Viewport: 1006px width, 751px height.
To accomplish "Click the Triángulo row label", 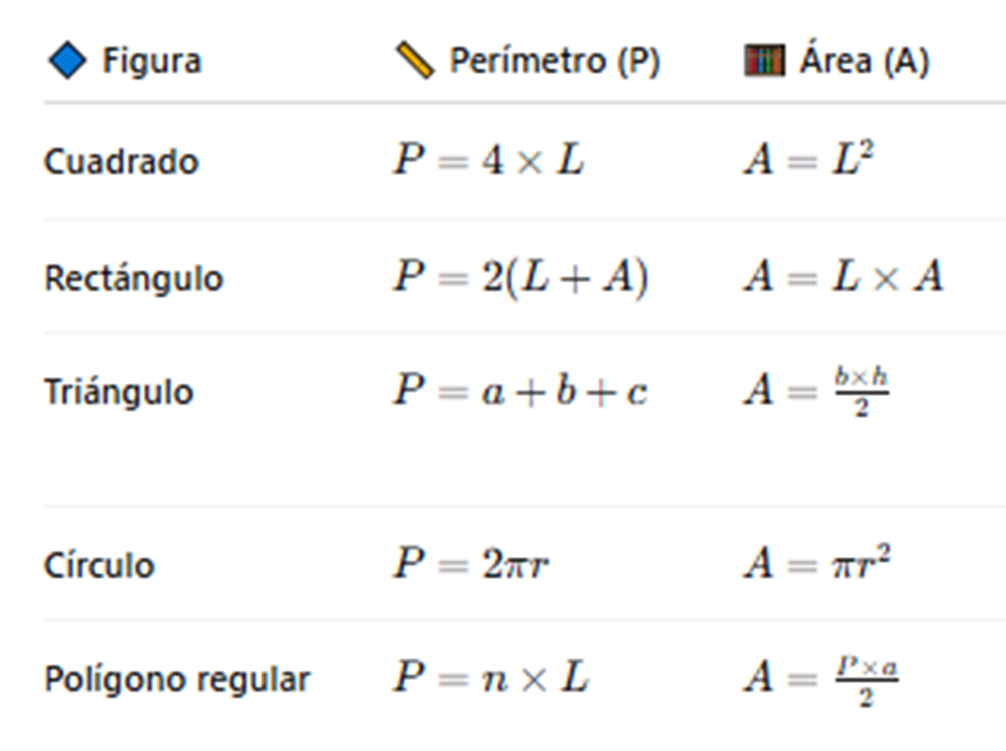I will pos(119,391).
